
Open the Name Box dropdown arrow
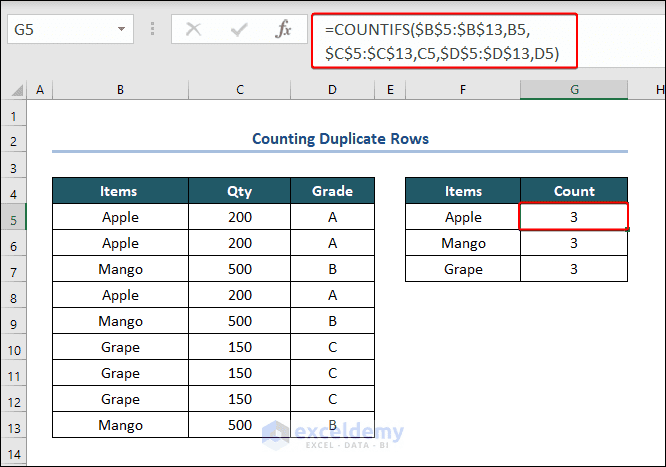pos(121,29)
